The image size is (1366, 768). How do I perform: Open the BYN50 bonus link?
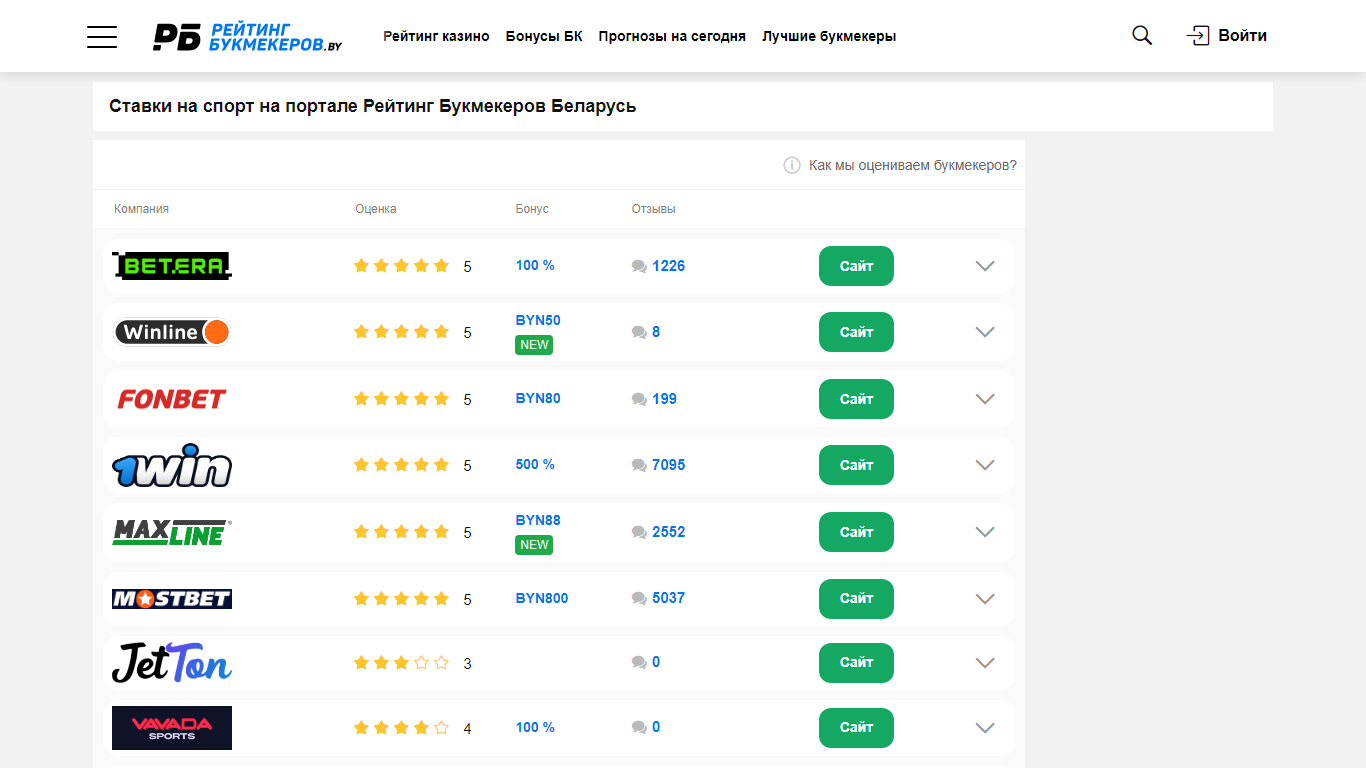coord(538,320)
